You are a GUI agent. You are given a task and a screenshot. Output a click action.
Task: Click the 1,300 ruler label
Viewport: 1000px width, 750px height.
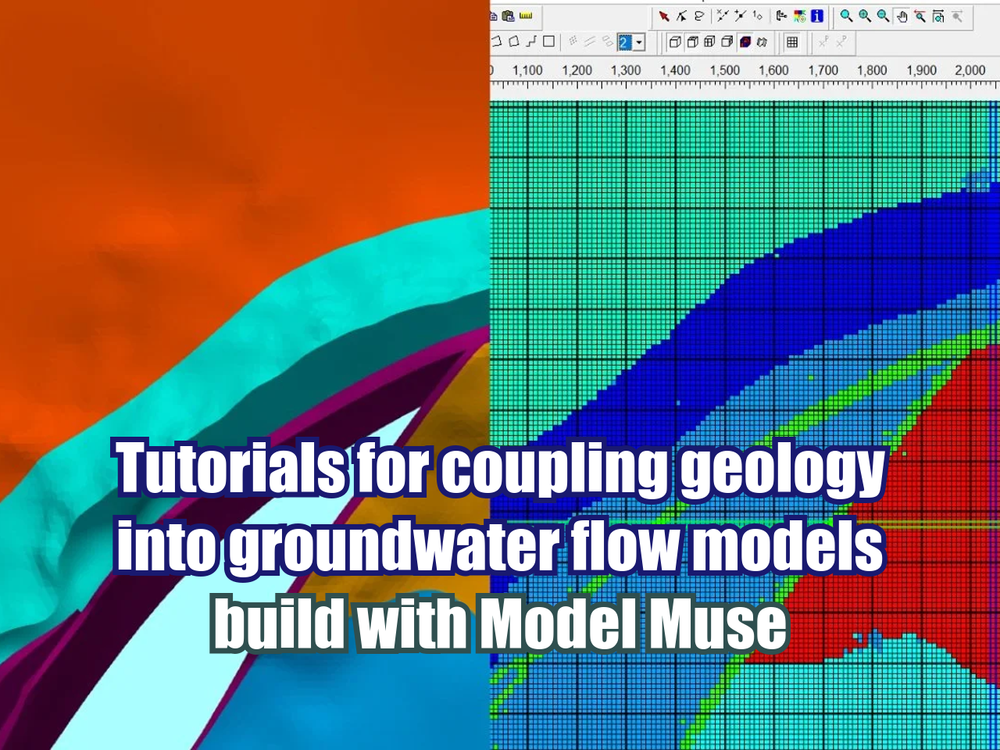coord(626,70)
